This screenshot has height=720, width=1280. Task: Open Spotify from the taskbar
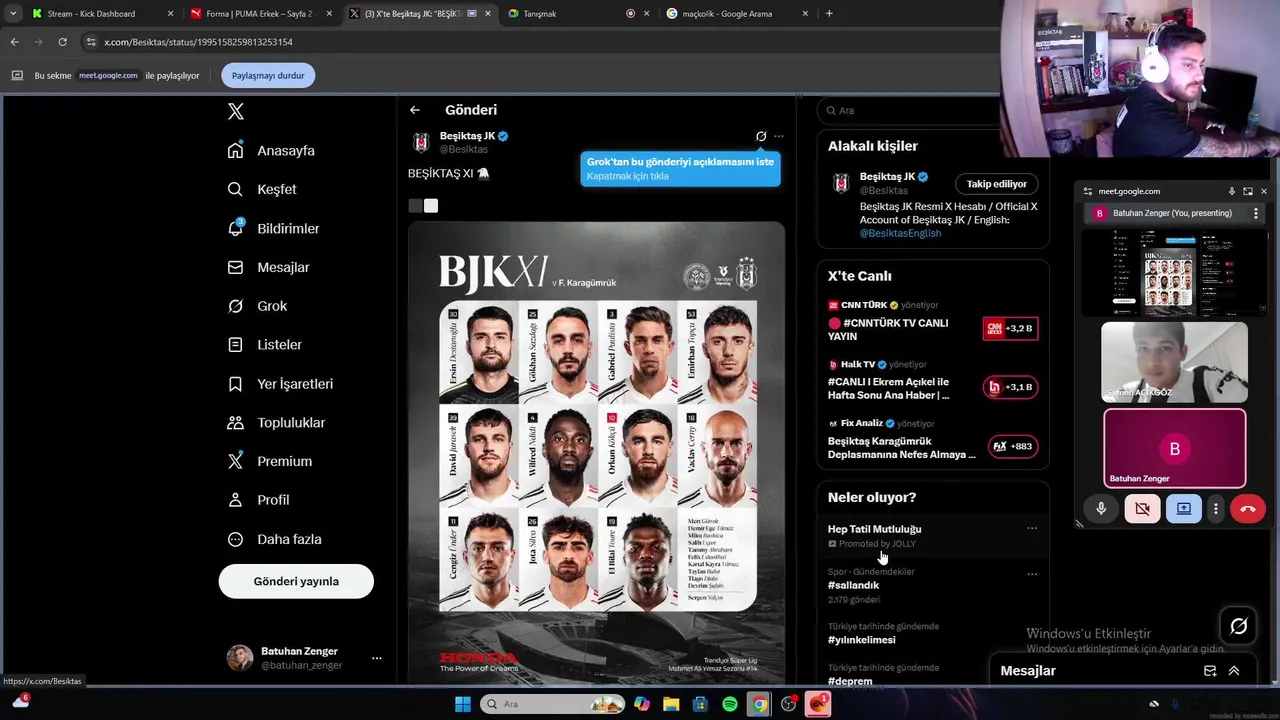[730, 704]
